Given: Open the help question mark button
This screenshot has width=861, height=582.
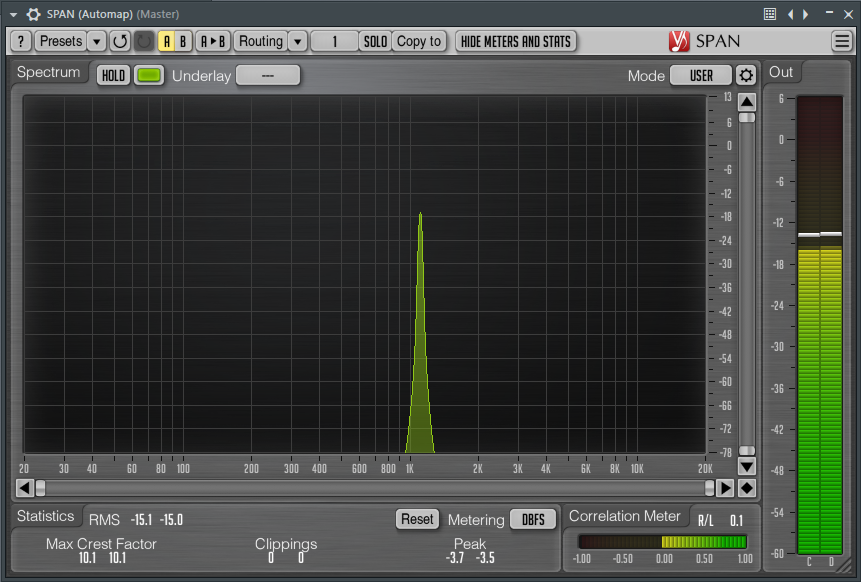Looking at the screenshot, I should pos(21,41).
